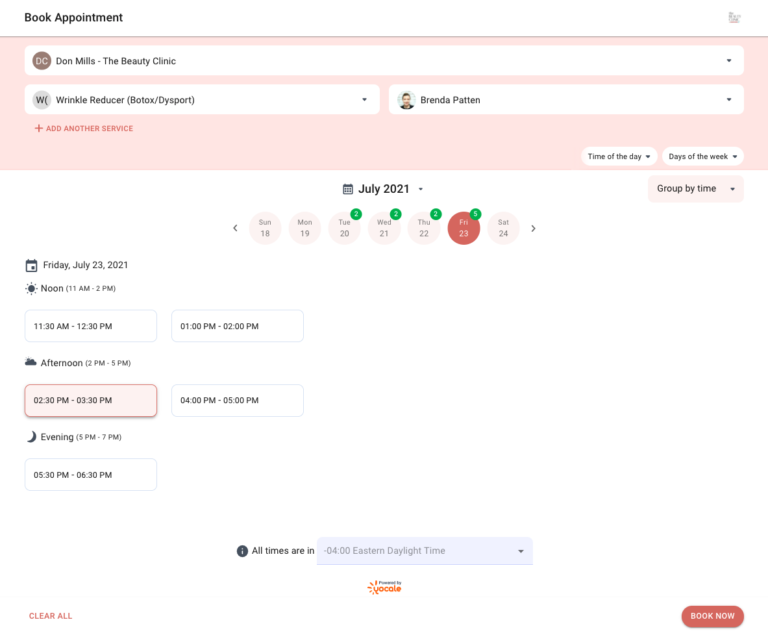Click the BOOK NOW button
Viewport: 768px width, 633px height.
coord(712,616)
